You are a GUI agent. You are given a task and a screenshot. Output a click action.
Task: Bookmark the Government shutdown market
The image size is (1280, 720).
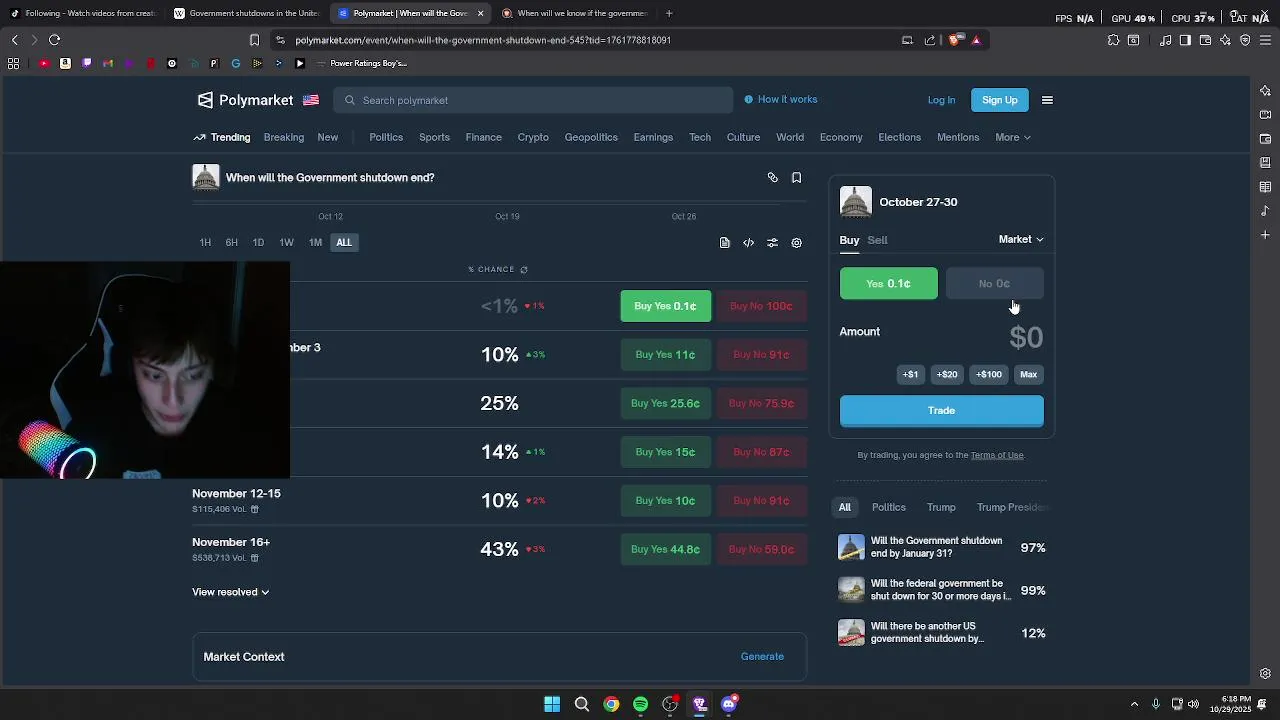tap(796, 178)
